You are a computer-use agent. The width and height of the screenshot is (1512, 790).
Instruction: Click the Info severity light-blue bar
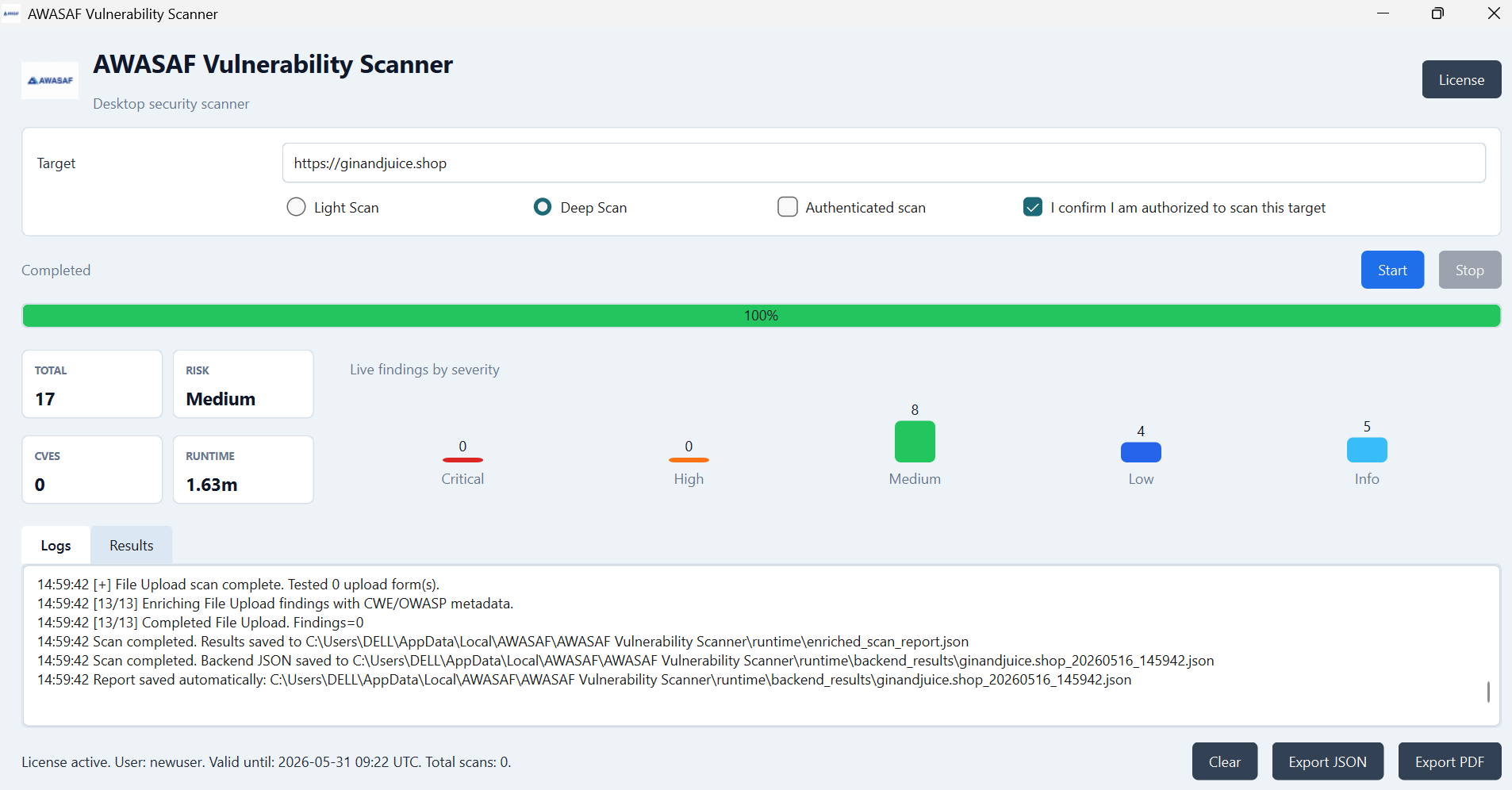[1367, 450]
